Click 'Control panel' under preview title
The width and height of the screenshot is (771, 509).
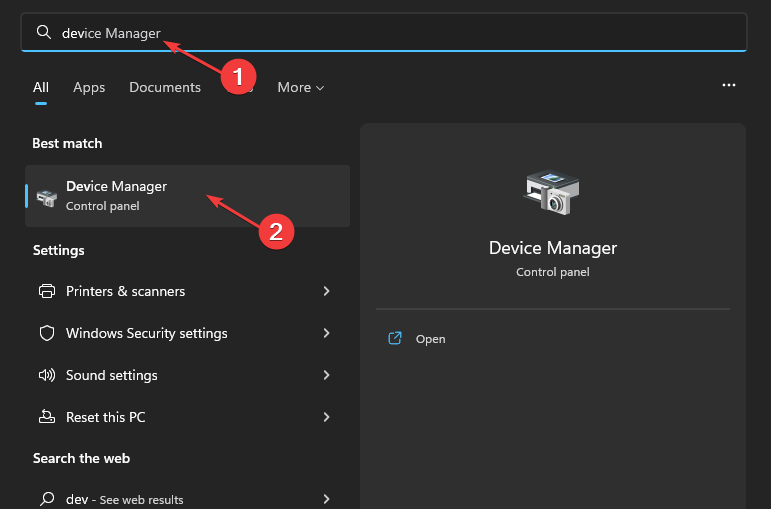pyautogui.click(x=553, y=272)
